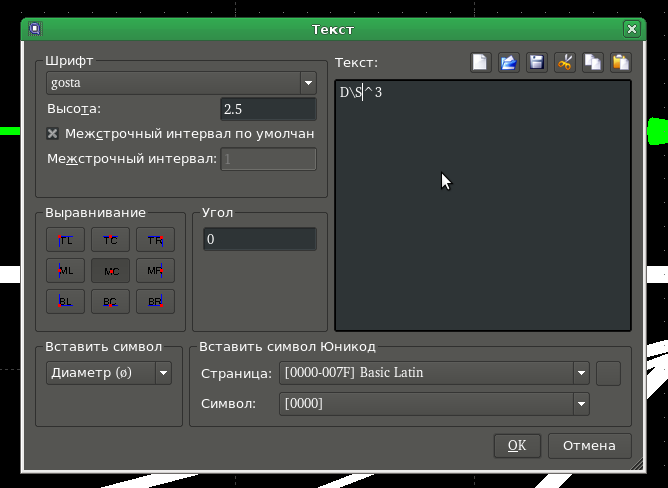Screen dimensions: 668x488
Task: Set alignment to bottom left (BL)
Action: click(66, 302)
